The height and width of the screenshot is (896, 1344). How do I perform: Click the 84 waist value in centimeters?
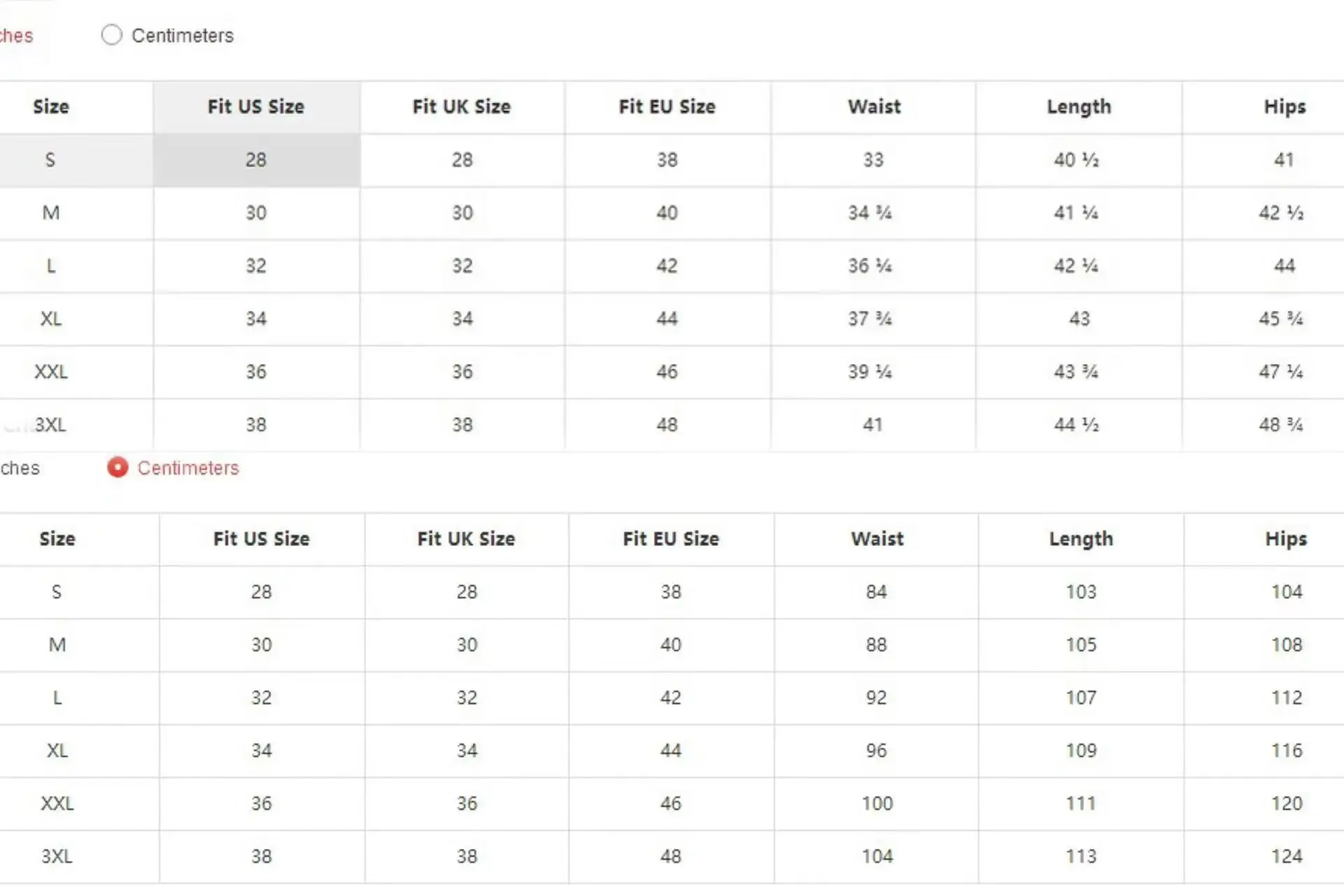click(x=876, y=592)
